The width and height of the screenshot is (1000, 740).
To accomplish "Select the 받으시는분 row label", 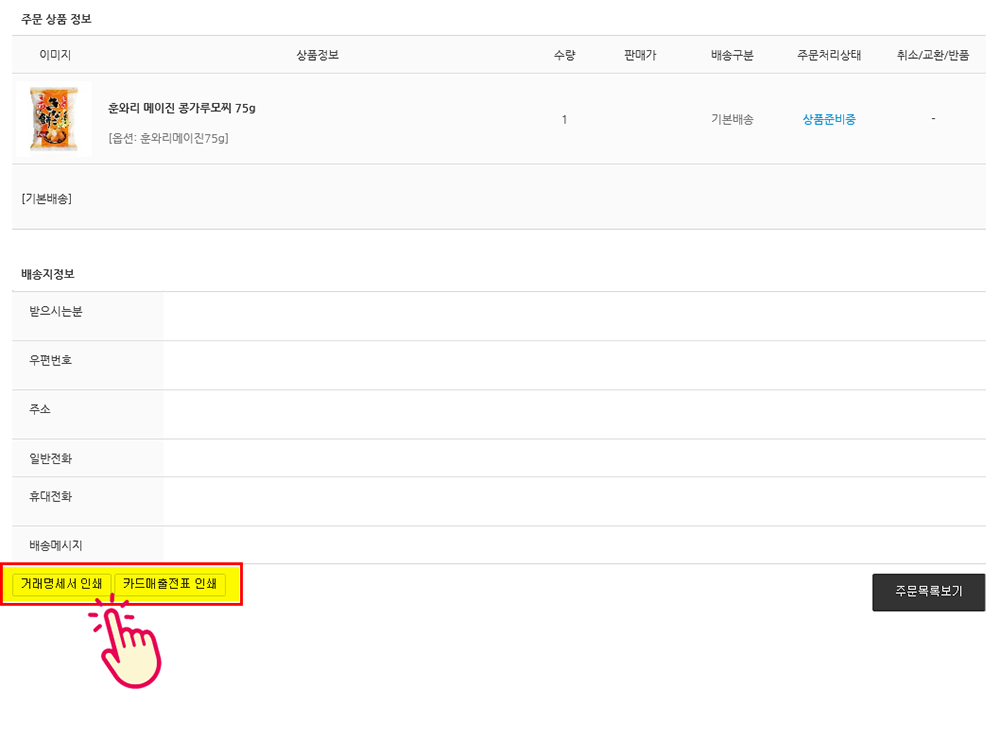I will [x=56, y=311].
